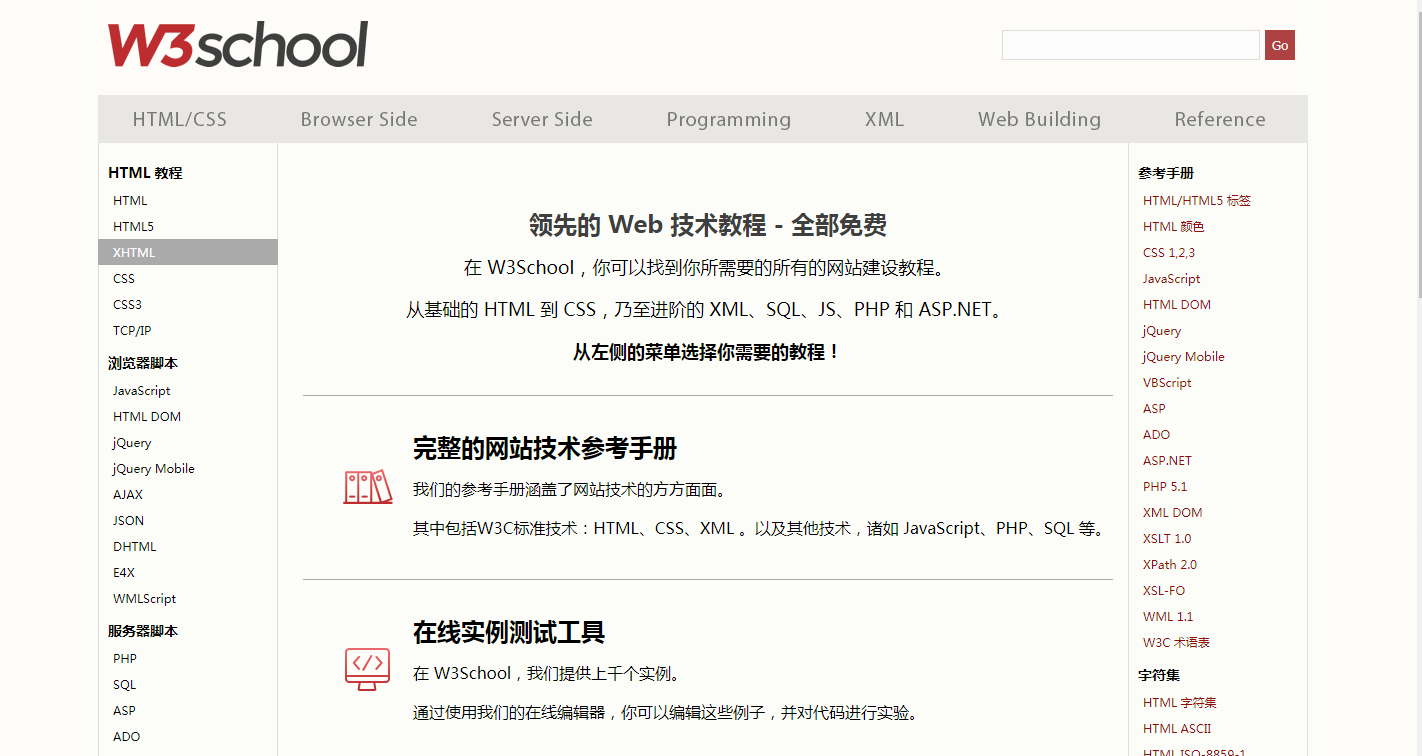
Task: Open the ASP.NET reference link
Action: click(1168, 461)
